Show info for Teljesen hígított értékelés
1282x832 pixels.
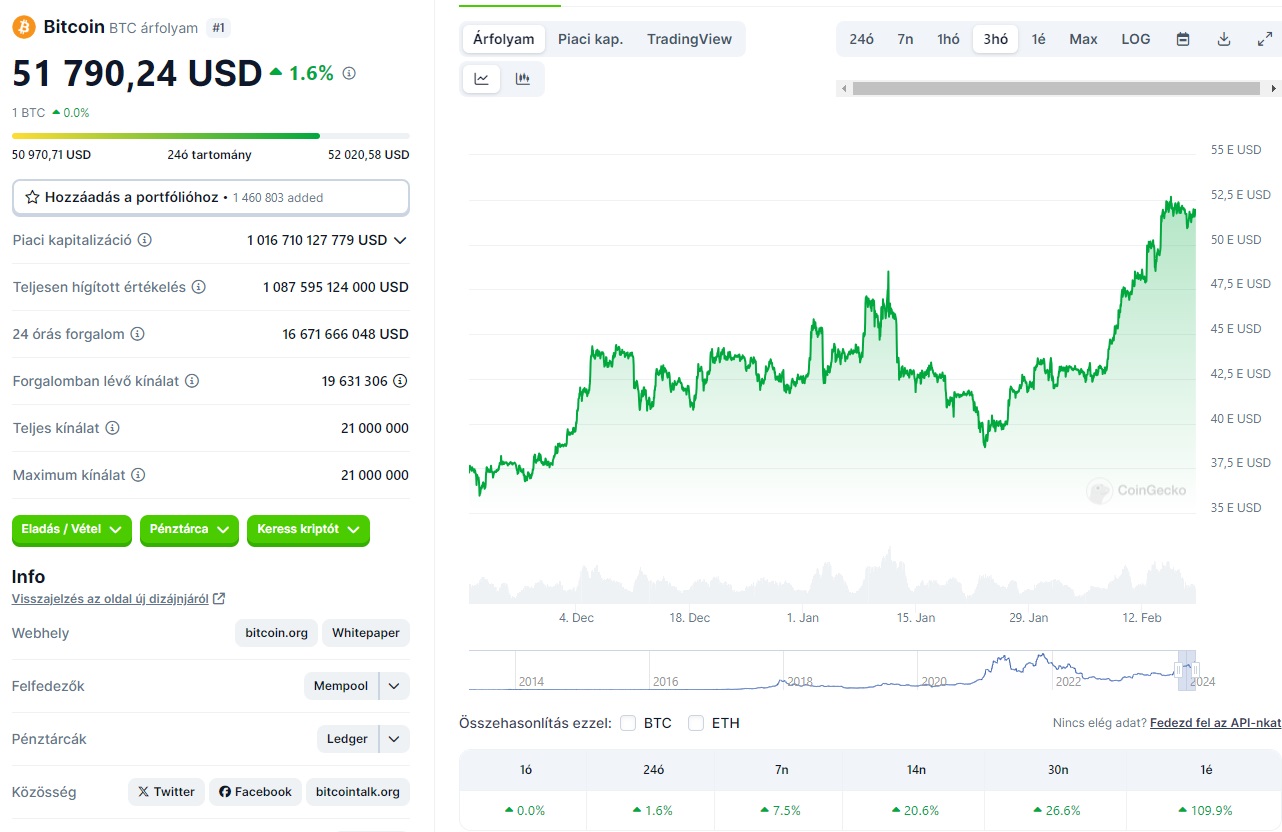click(x=199, y=287)
